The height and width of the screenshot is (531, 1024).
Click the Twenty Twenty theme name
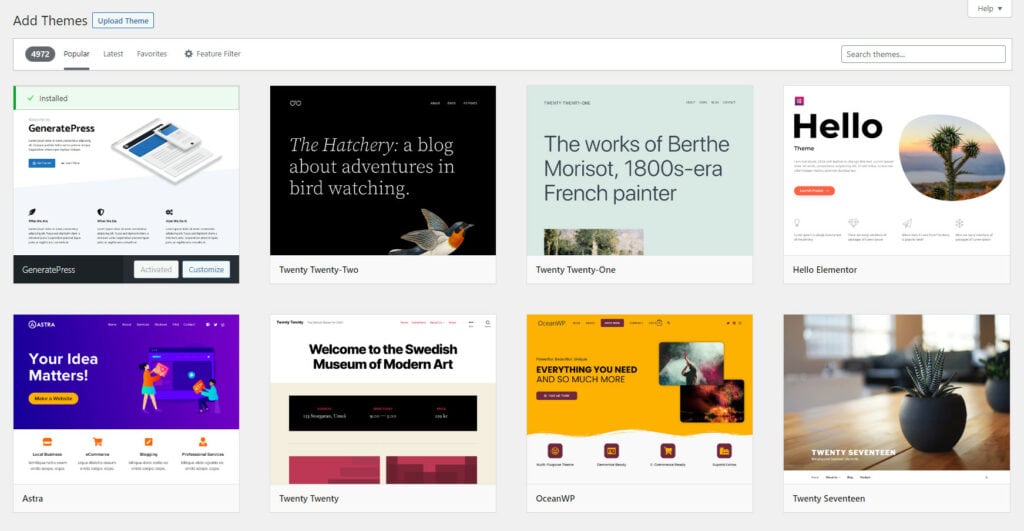[x=309, y=498]
